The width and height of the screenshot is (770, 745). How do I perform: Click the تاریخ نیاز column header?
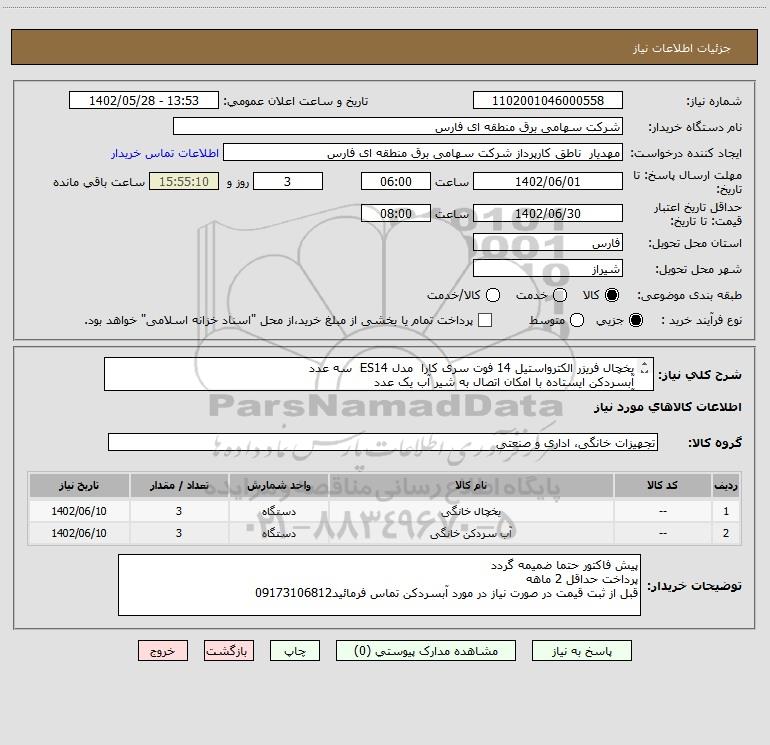pos(79,485)
